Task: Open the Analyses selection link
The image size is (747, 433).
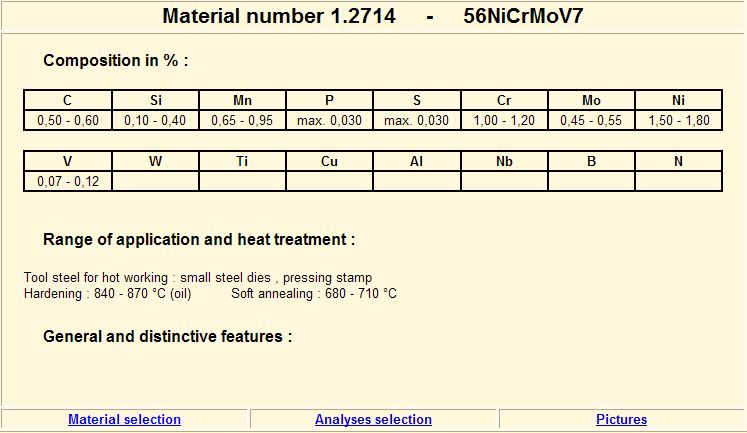Action: click(x=373, y=419)
